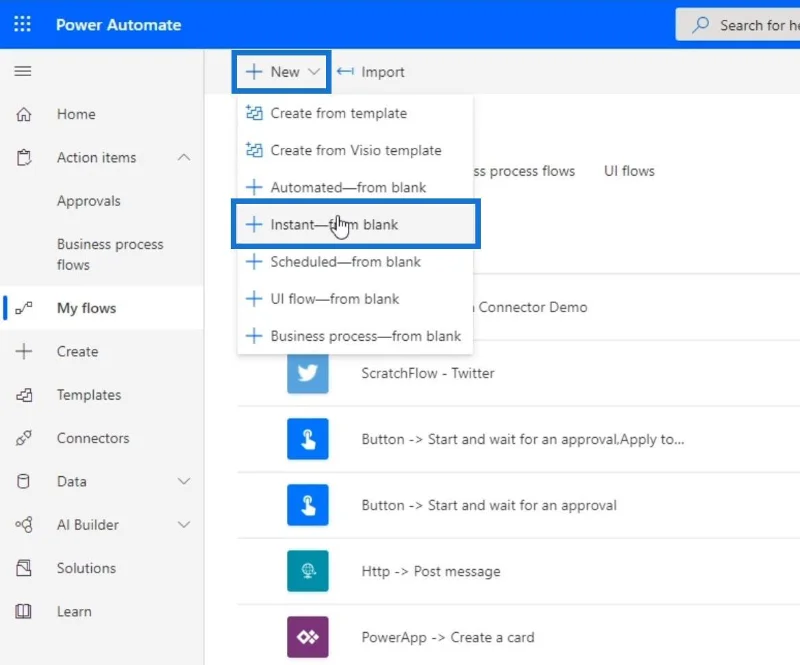Click the Learn book icon

click(x=23, y=611)
